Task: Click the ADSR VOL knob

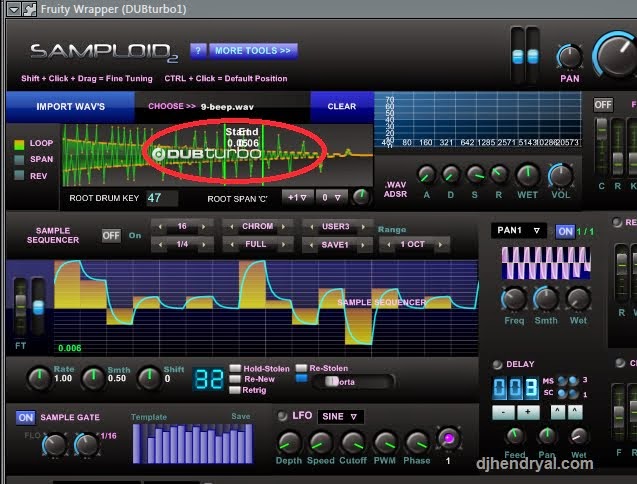Action: [561, 175]
